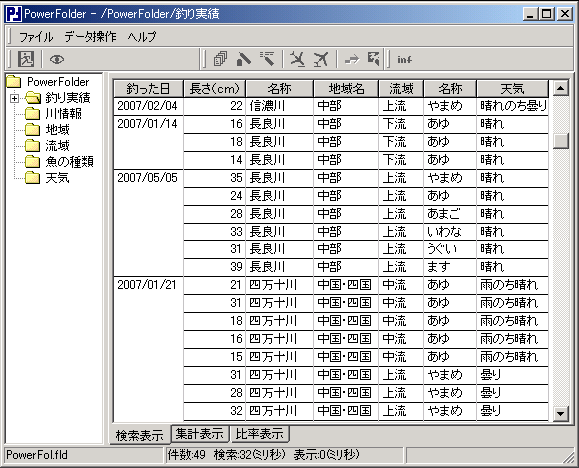The image size is (579, 468).
Task: Click the inf information toolbar button
Action: 404,59
